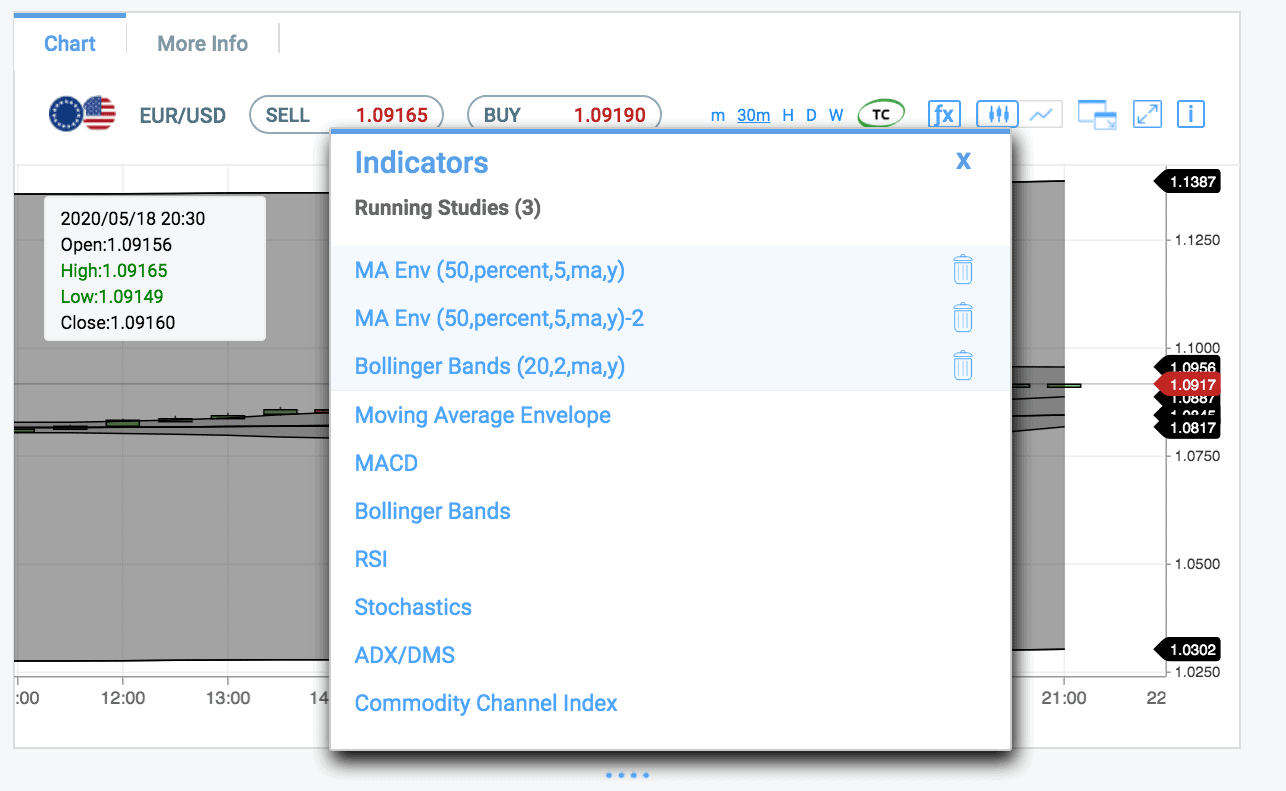
Task: Delete the first MA Env study
Action: 962,270
